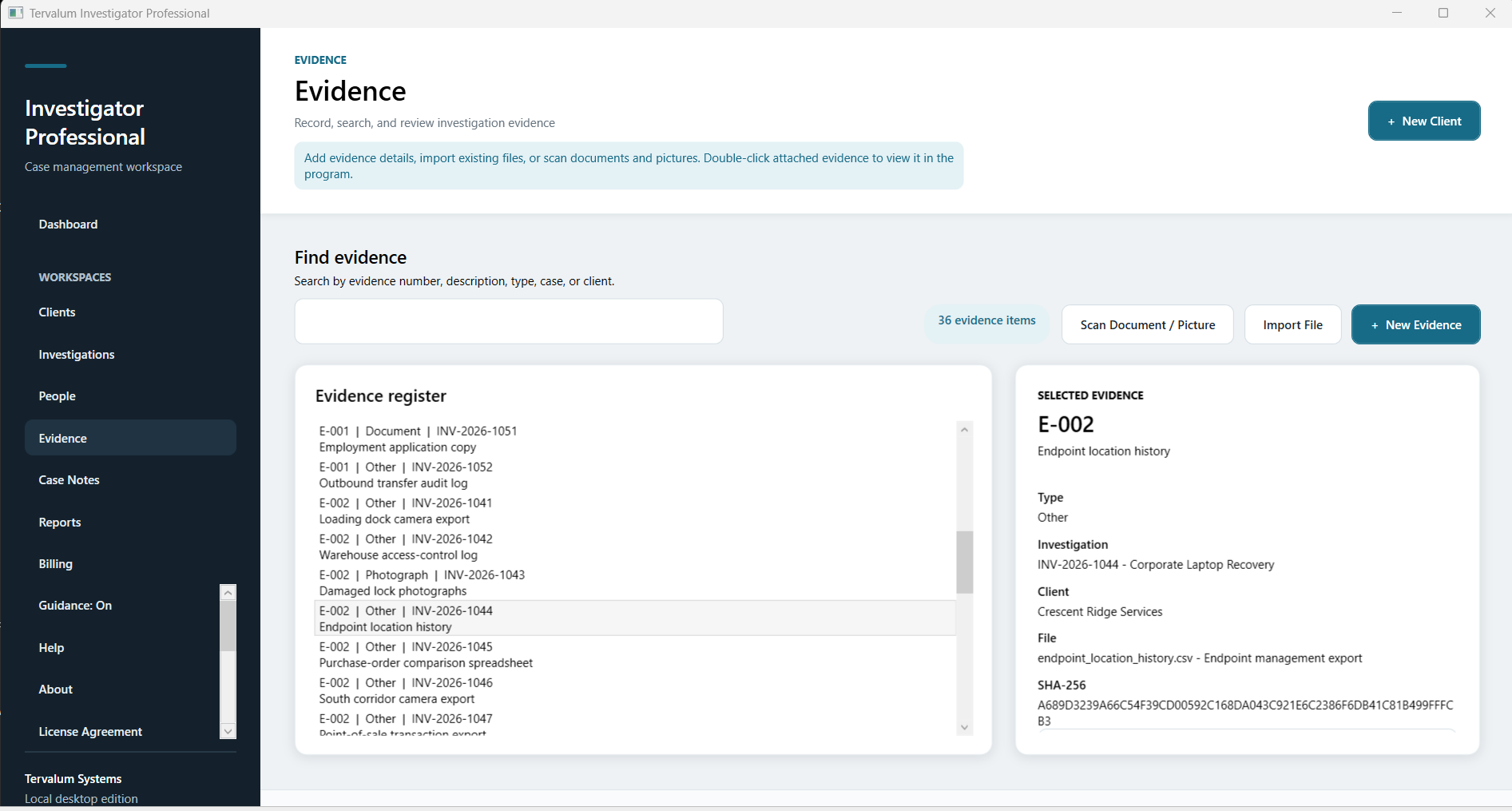The width and height of the screenshot is (1512, 811).
Task: Open License Agreement entry
Action: (121, 732)
